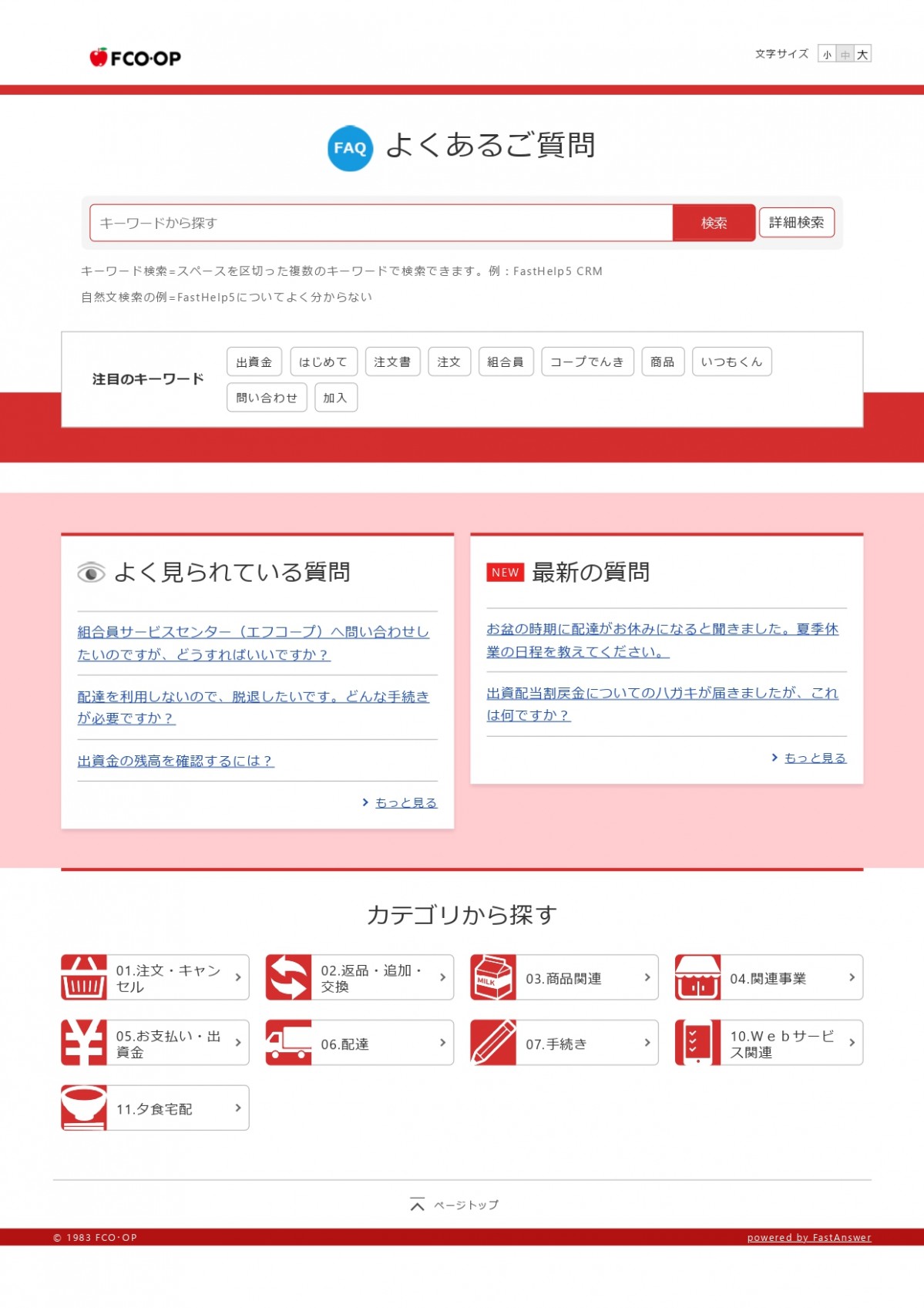Click the 06.配達 category label
924x1308 pixels.
(x=344, y=1044)
